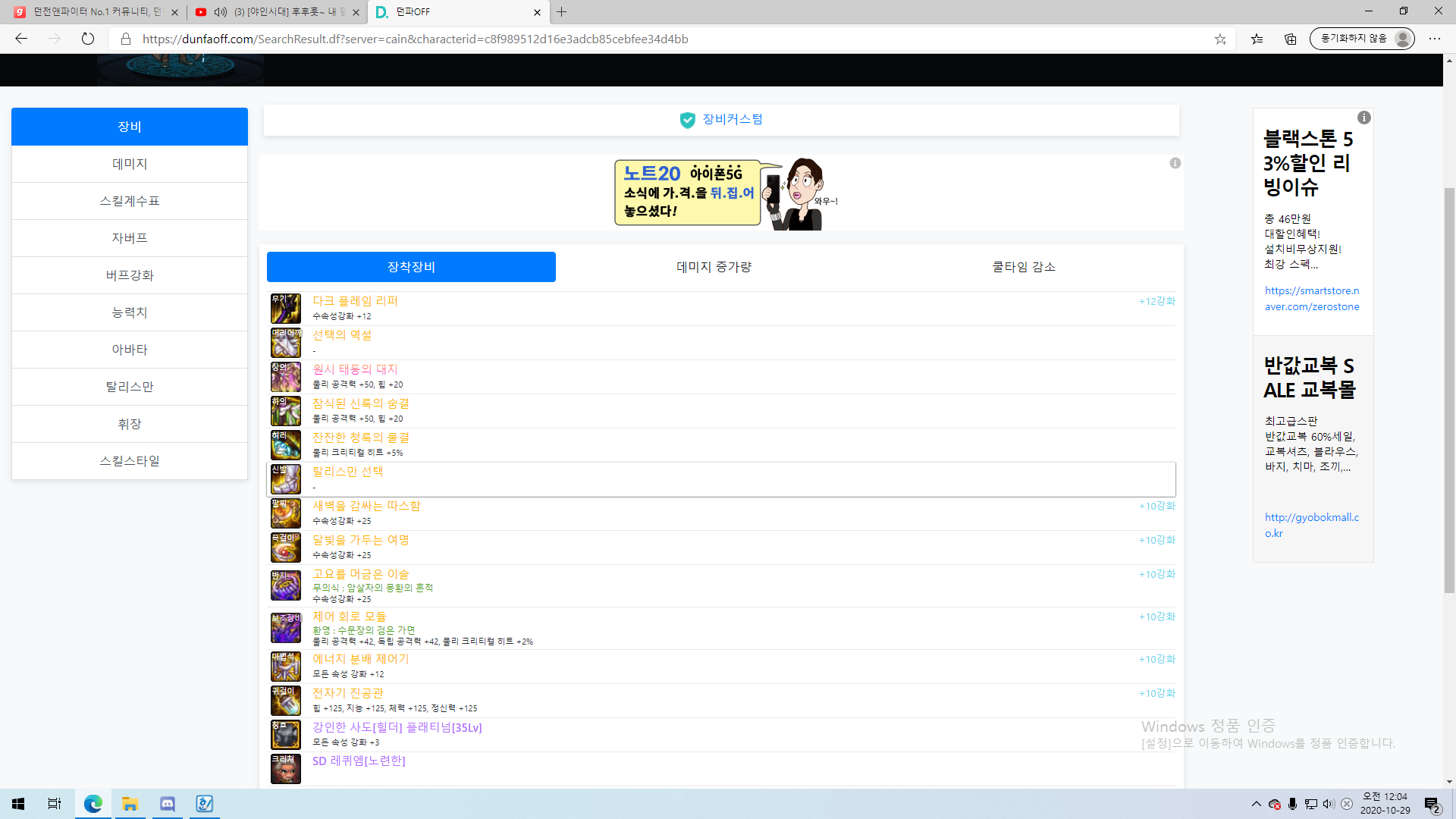
Task: Open 탈리스만 in sidebar menu
Action: coord(130,387)
